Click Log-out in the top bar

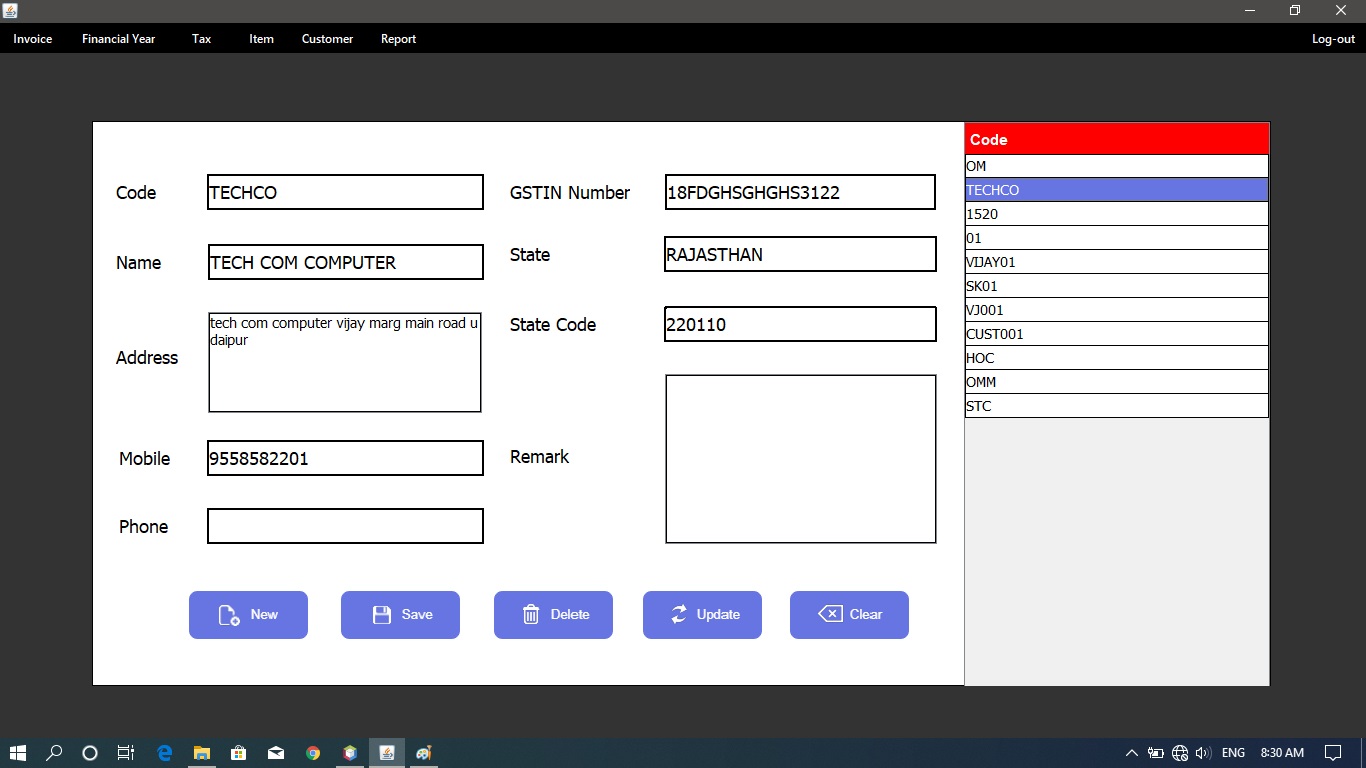pos(1332,39)
